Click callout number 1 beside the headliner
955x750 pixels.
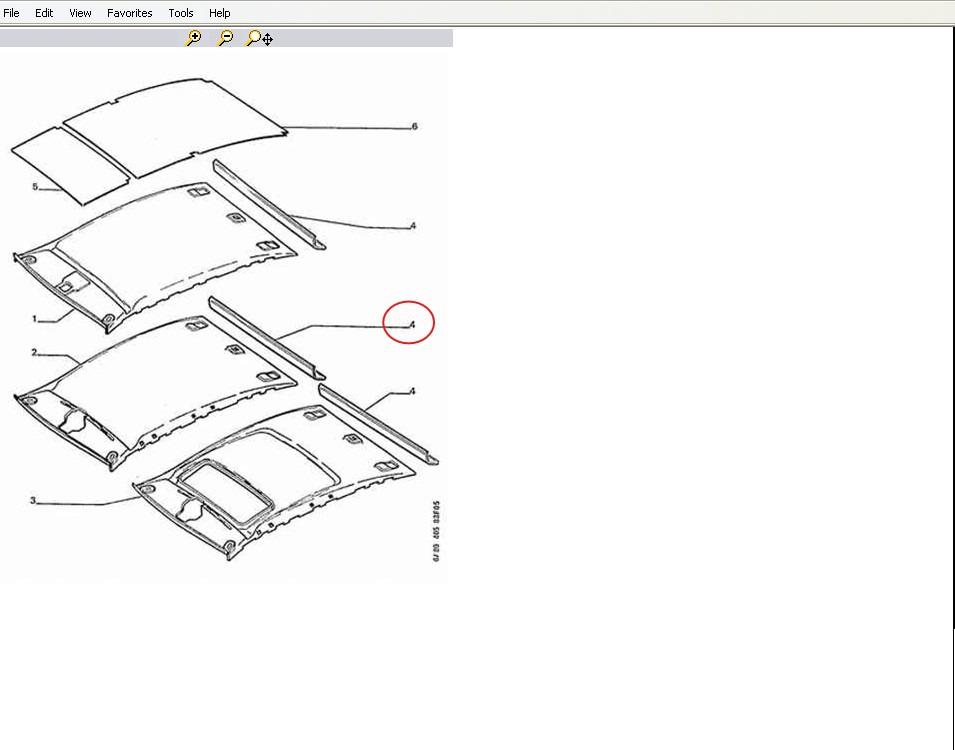(34, 319)
